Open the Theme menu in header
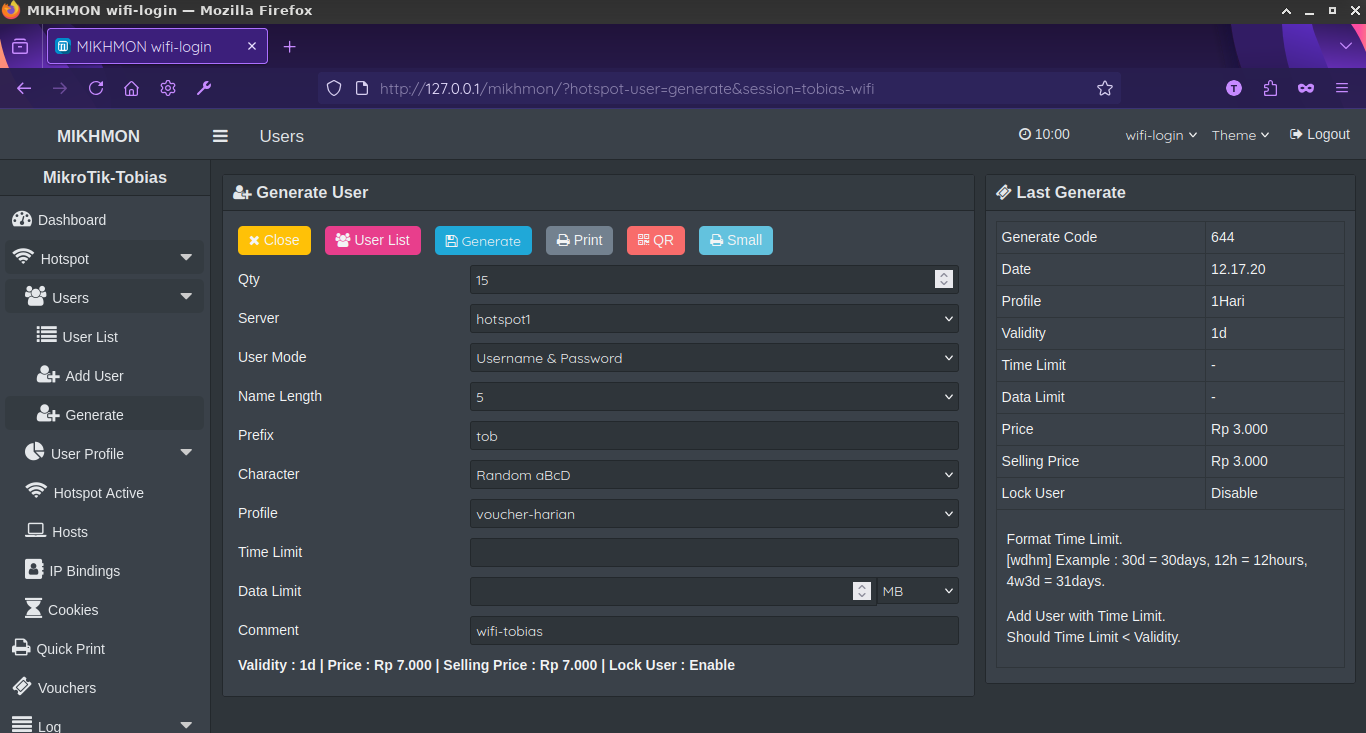 1240,135
